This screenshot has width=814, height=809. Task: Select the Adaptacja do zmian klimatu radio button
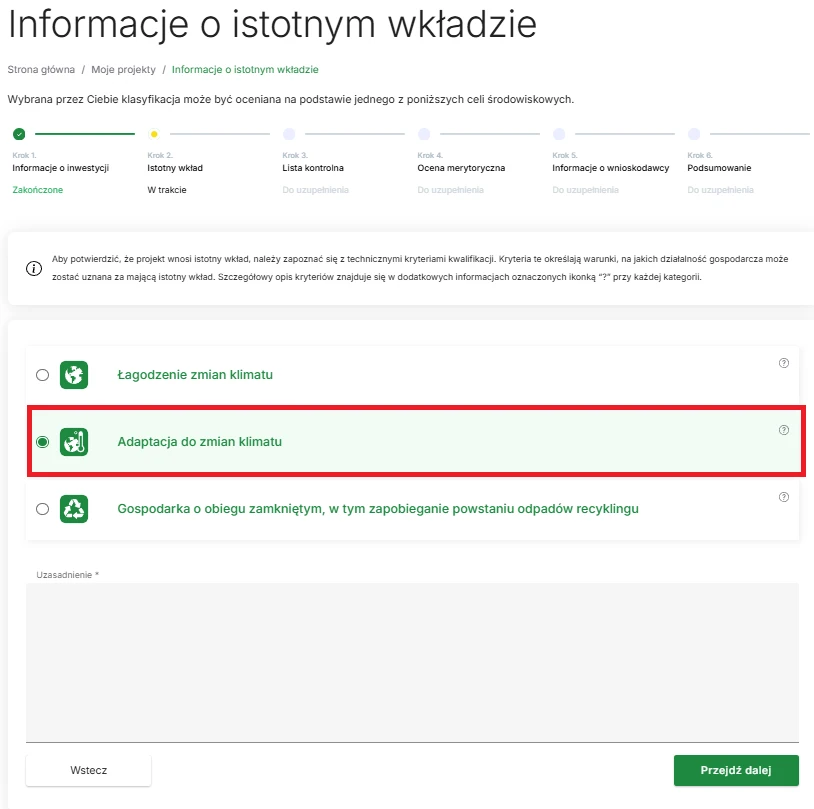point(42,442)
